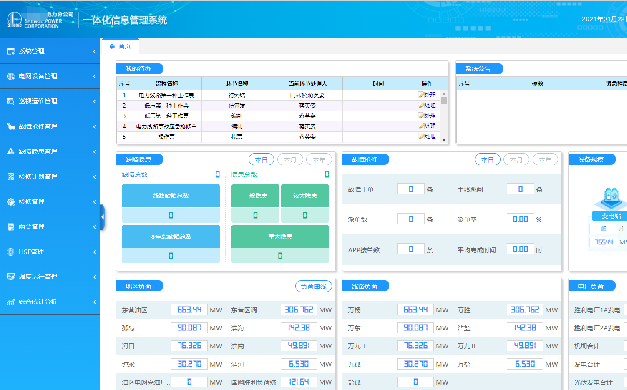The height and width of the screenshot is (390, 627).
Task: Click the monitor icon of the third sidebar item
Action: point(11,101)
